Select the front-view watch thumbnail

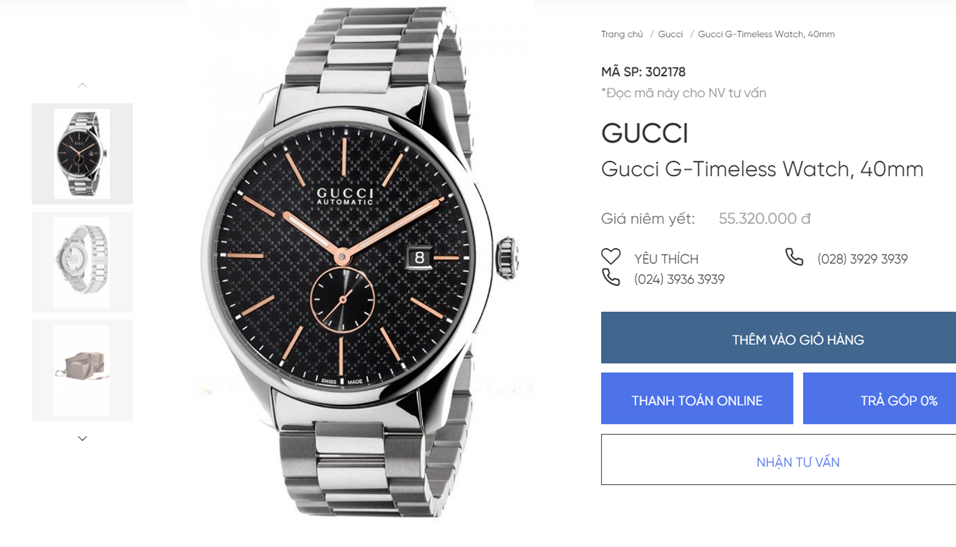(x=82, y=154)
